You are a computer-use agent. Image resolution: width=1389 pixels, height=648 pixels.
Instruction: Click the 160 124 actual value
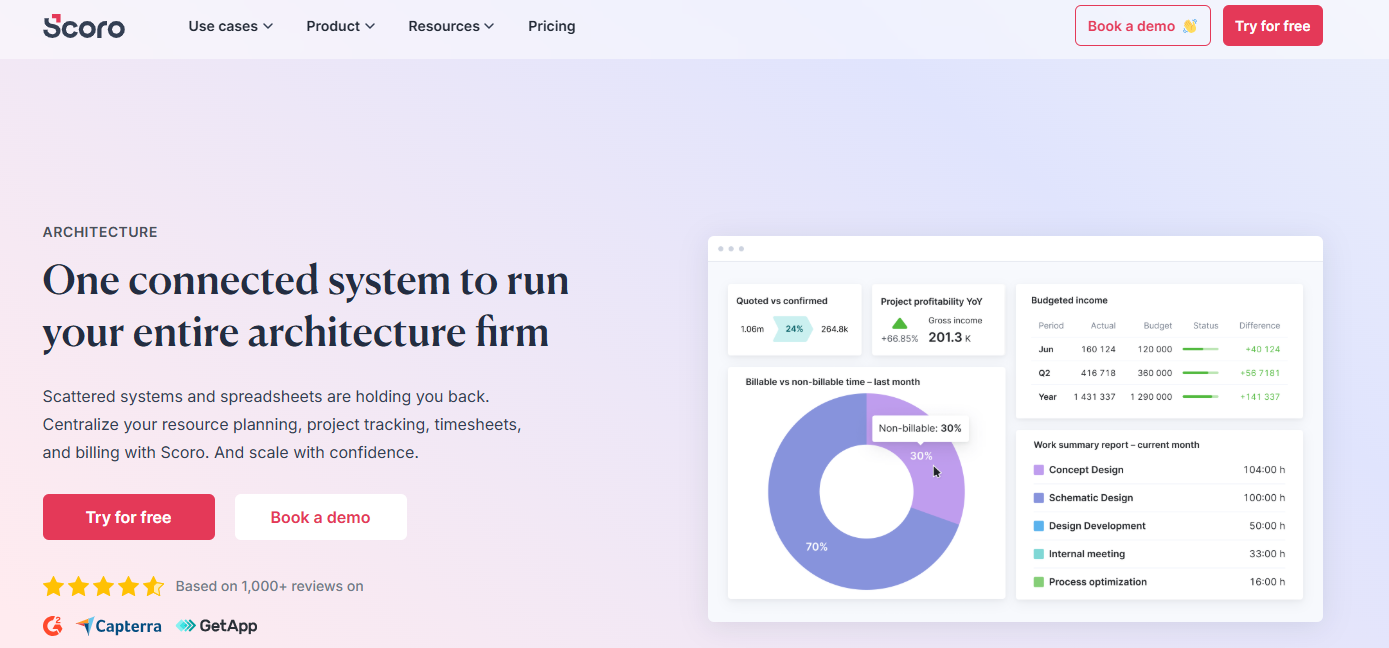pos(1098,349)
